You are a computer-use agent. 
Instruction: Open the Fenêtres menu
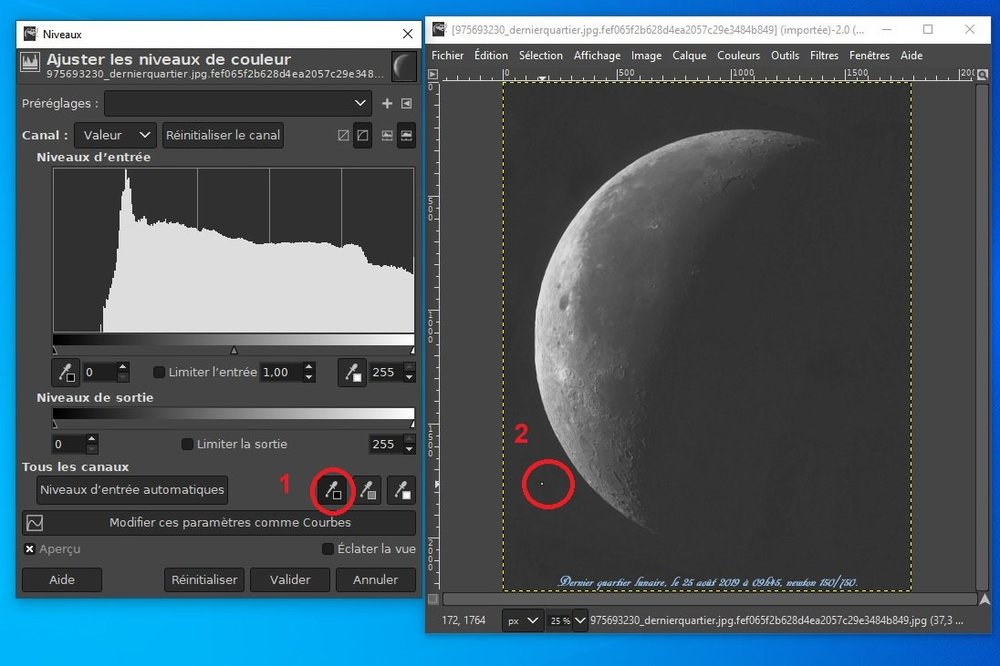pos(869,56)
